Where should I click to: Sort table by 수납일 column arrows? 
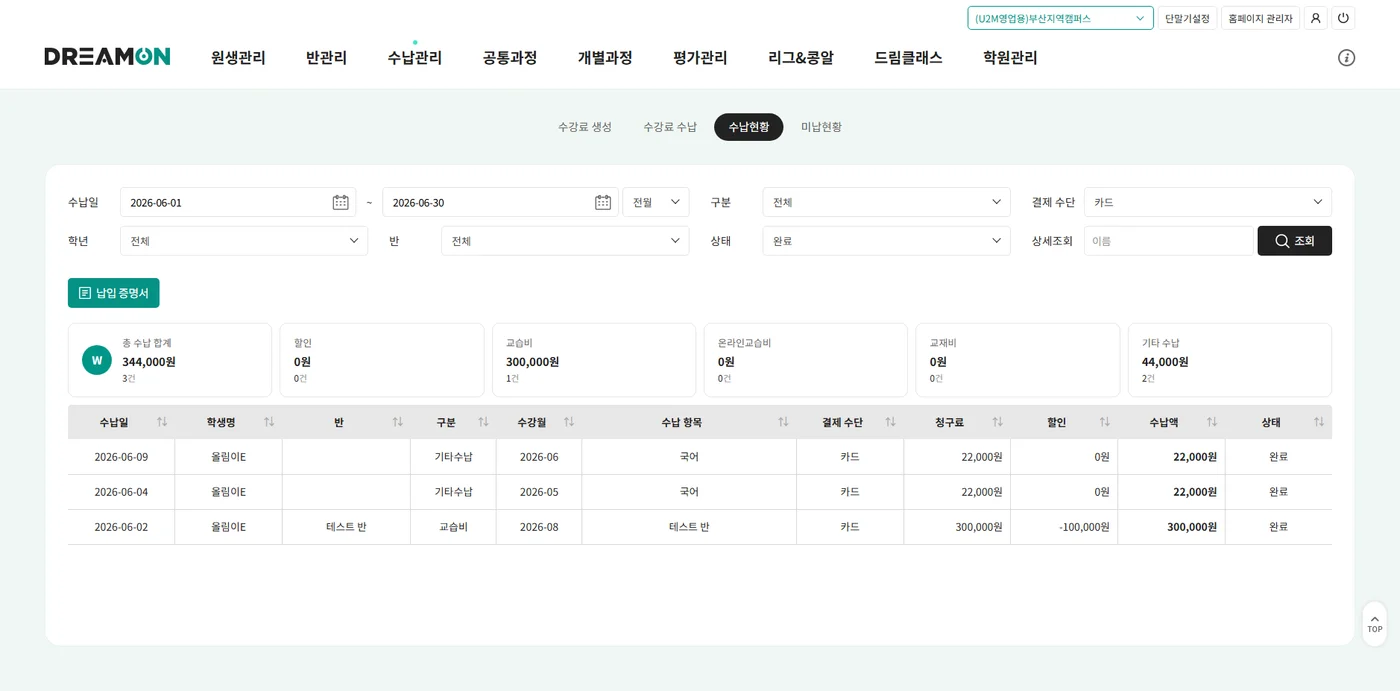click(162, 422)
